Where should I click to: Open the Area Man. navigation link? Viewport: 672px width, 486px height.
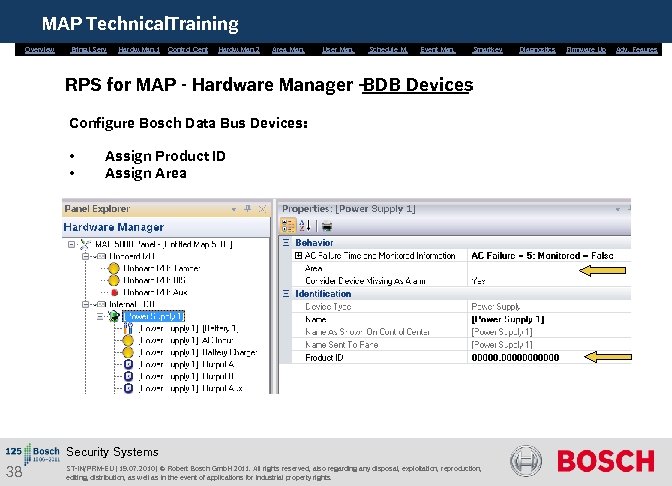(x=288, y=50)
